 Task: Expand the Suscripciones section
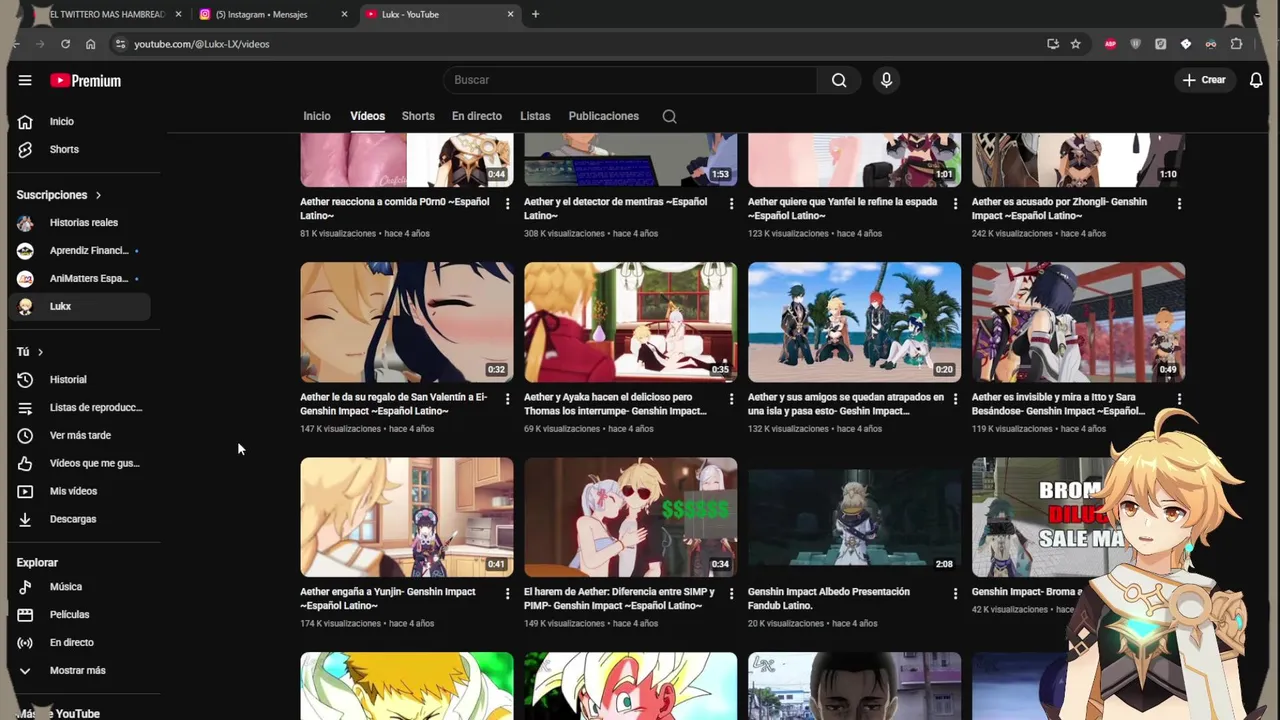click(59, 195)
